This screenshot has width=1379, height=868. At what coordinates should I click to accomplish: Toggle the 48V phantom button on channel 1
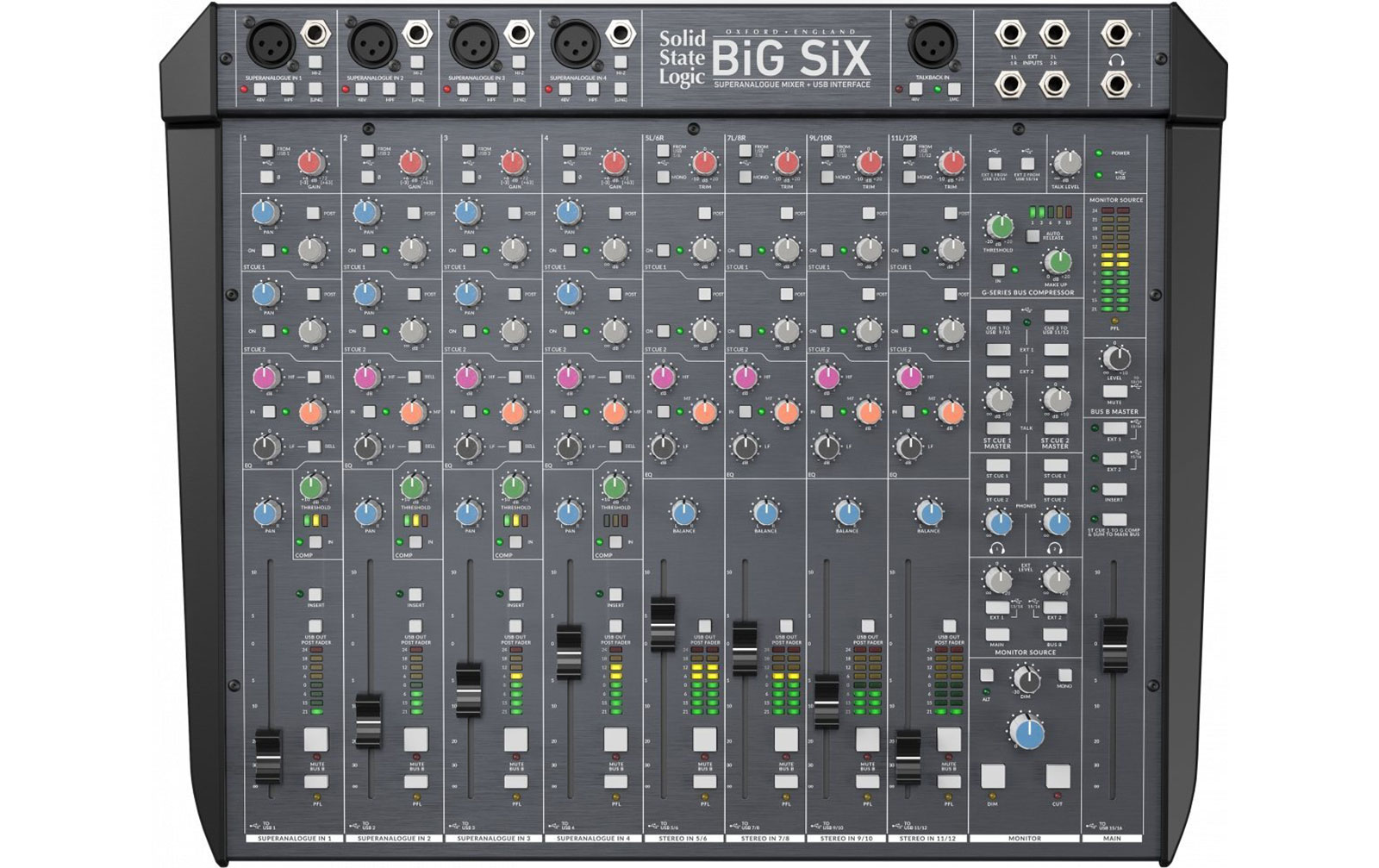tap(260, 89)
